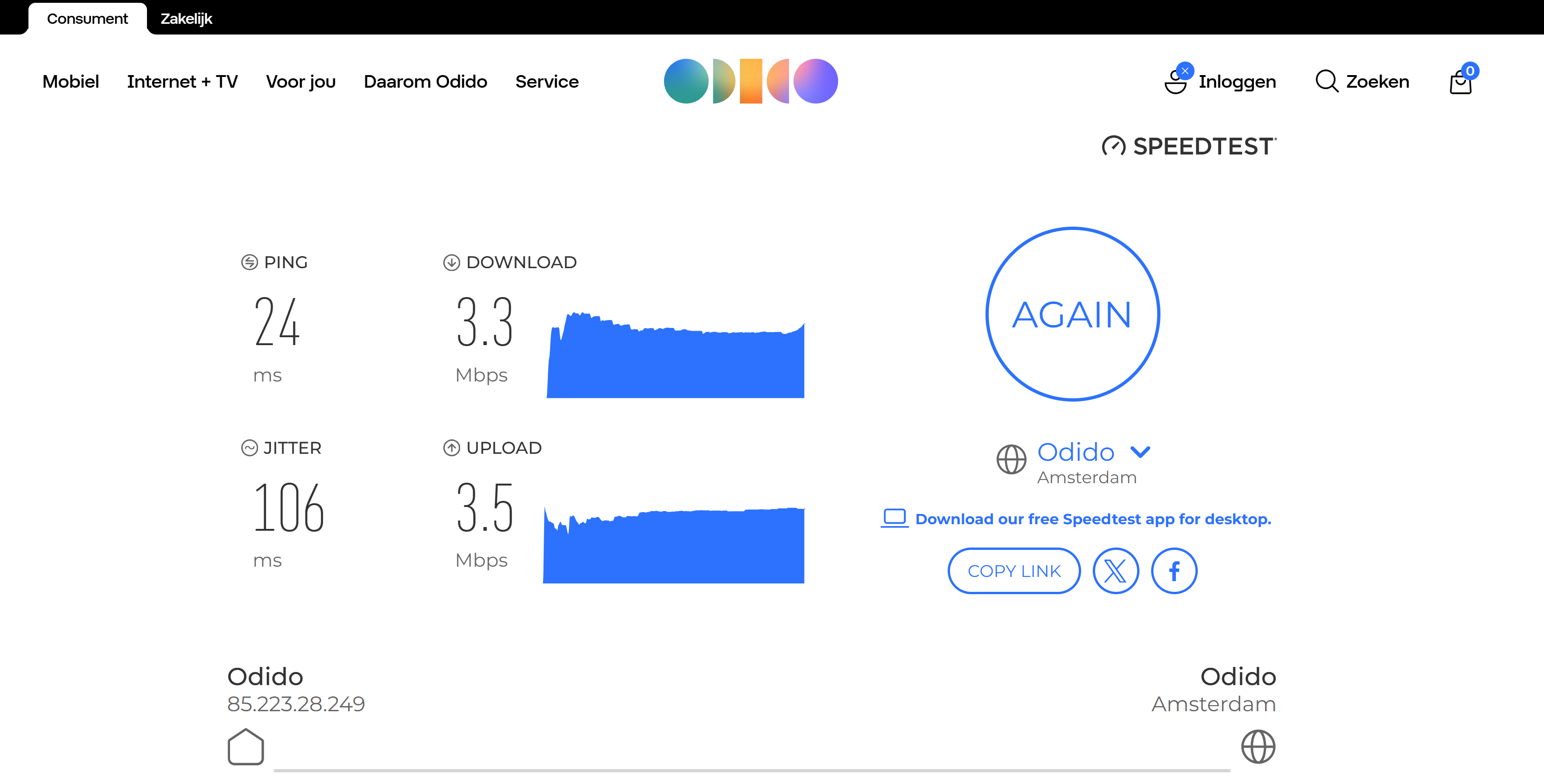Open the Mobiel menu
The height and width of the screenshot is (784, 1544).
(x=71, y=82)
